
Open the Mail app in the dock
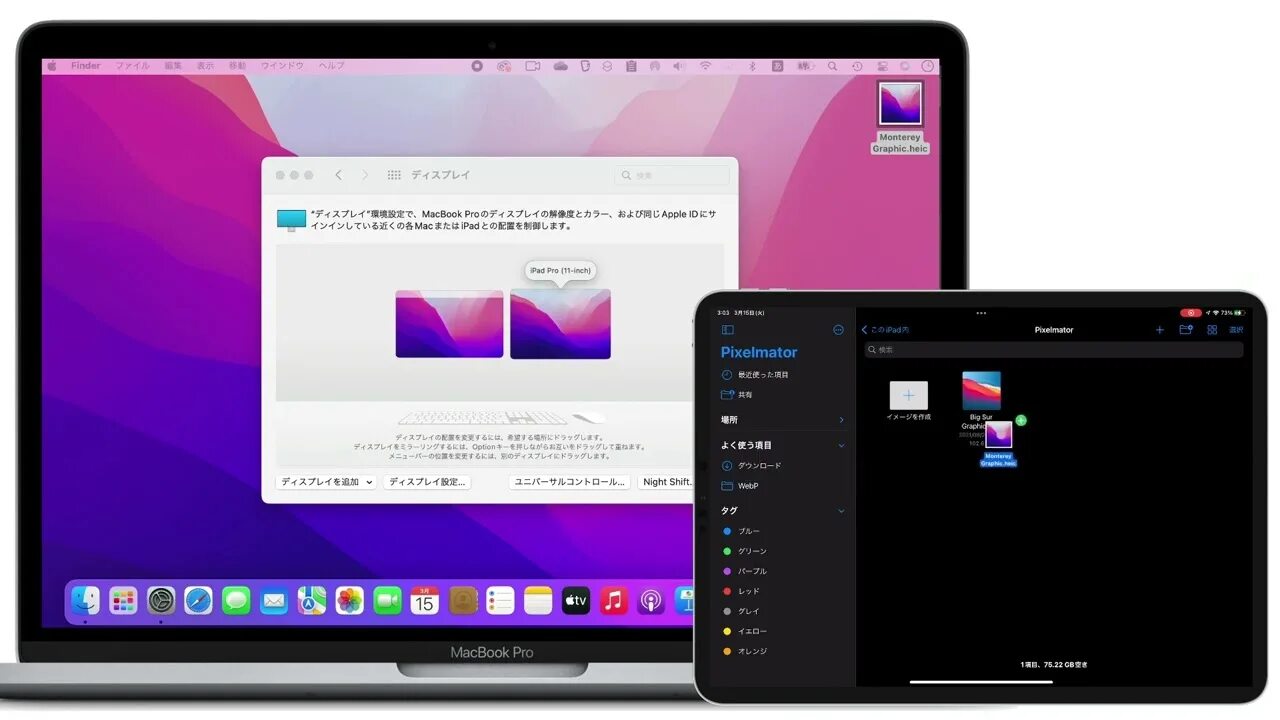click(x=274, y=600)
